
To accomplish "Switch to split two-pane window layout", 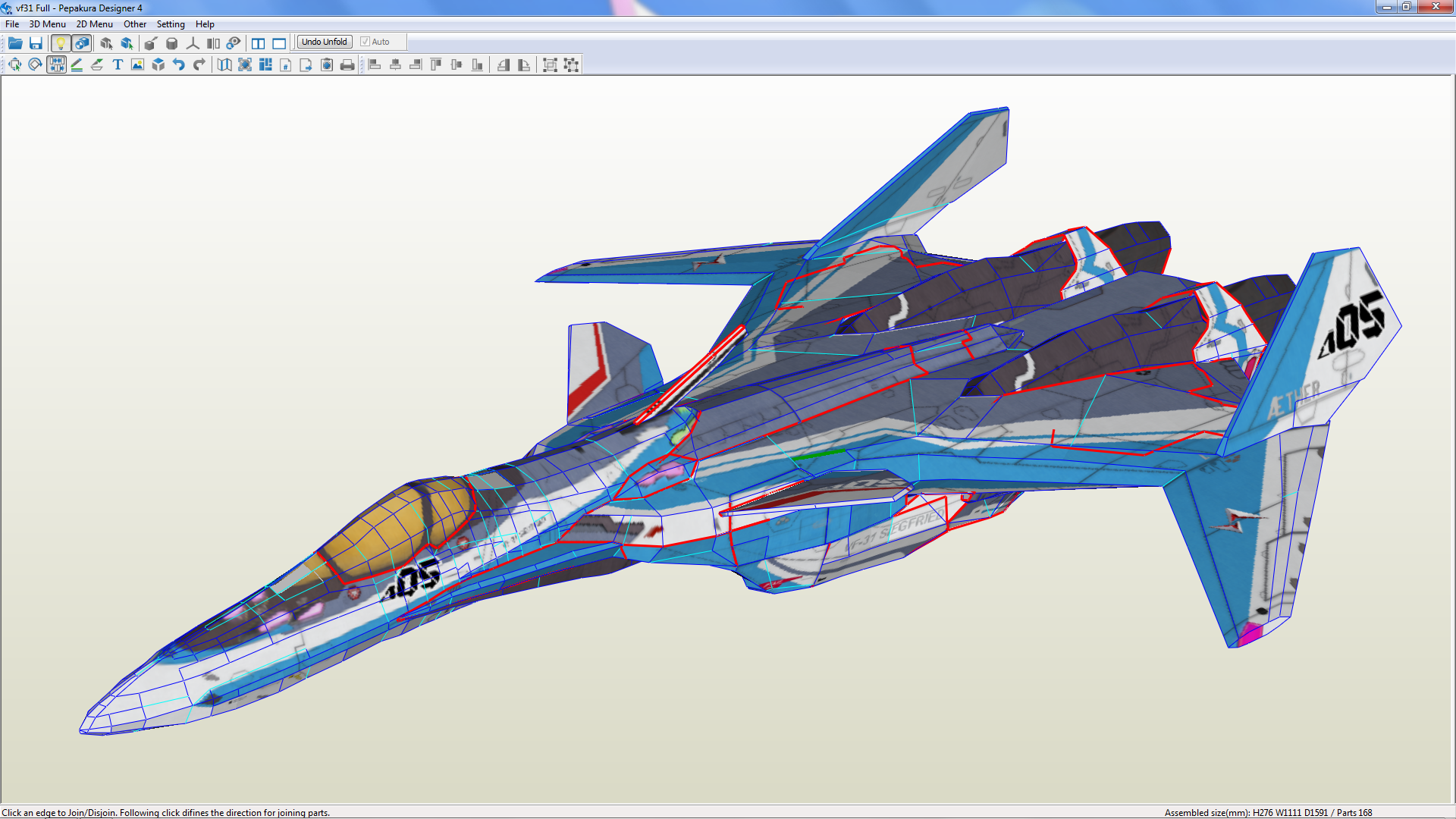I will [259, 43].
